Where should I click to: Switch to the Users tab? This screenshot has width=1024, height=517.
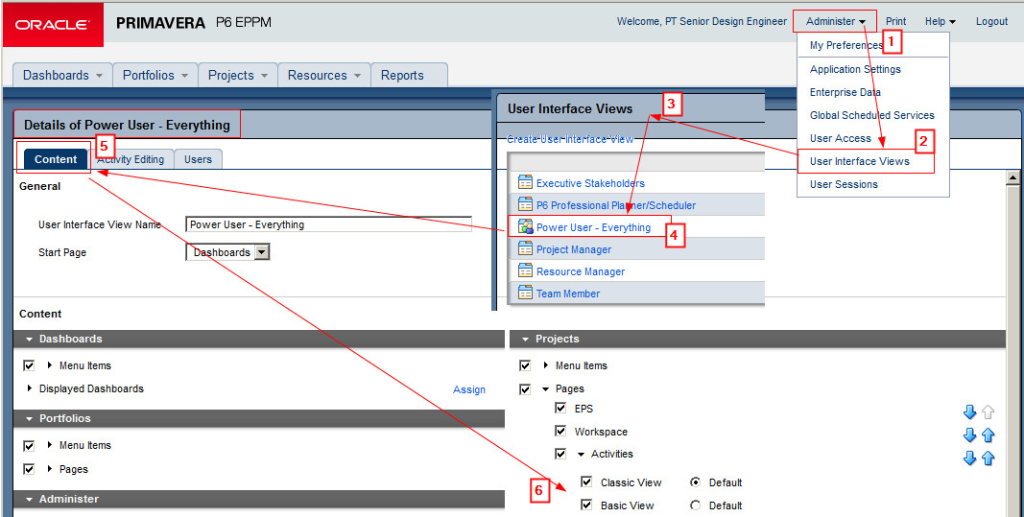pyautogui.click(x=198, y=159)
